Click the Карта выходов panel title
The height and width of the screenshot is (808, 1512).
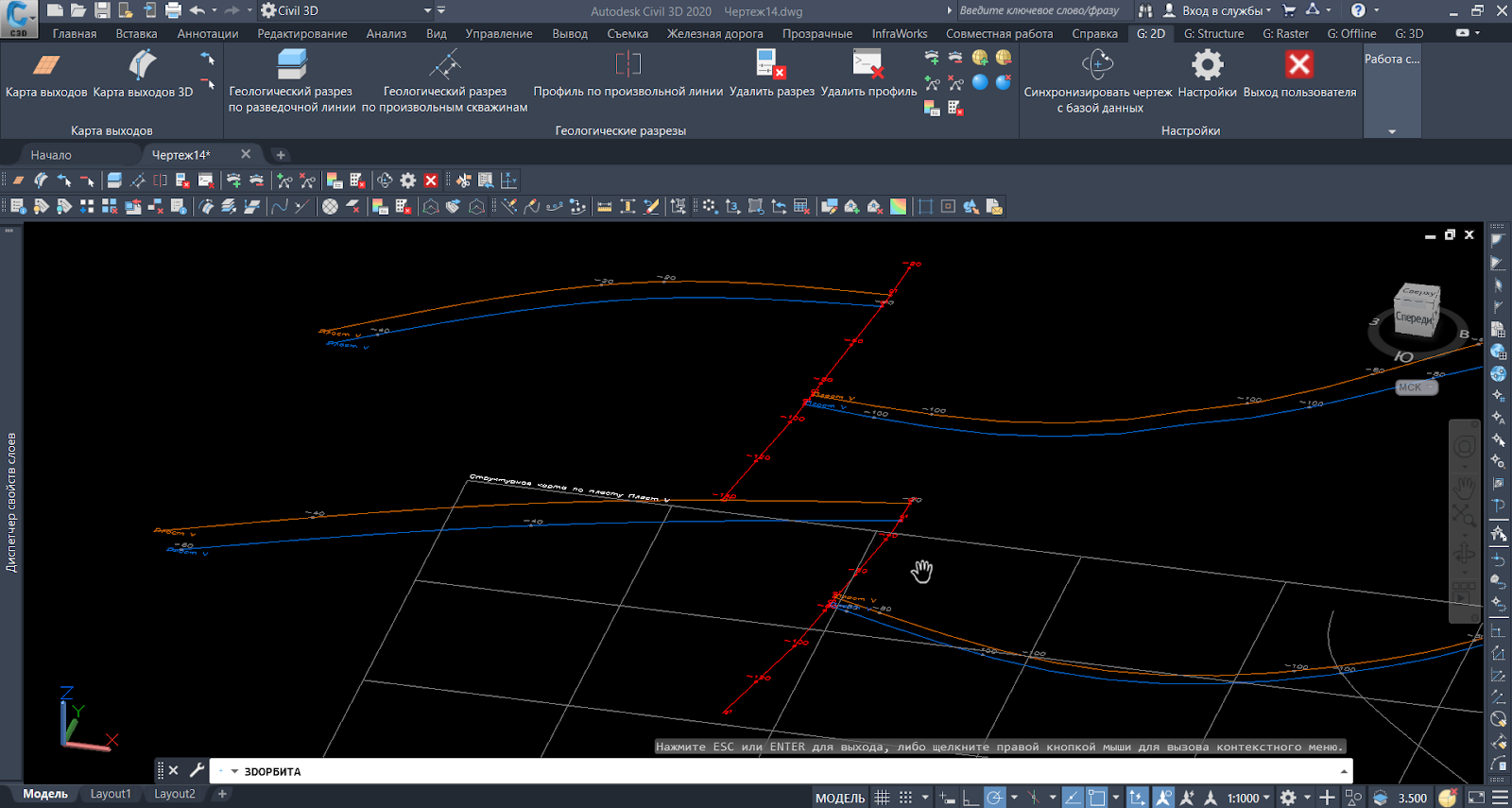click(x=112, y=130)
